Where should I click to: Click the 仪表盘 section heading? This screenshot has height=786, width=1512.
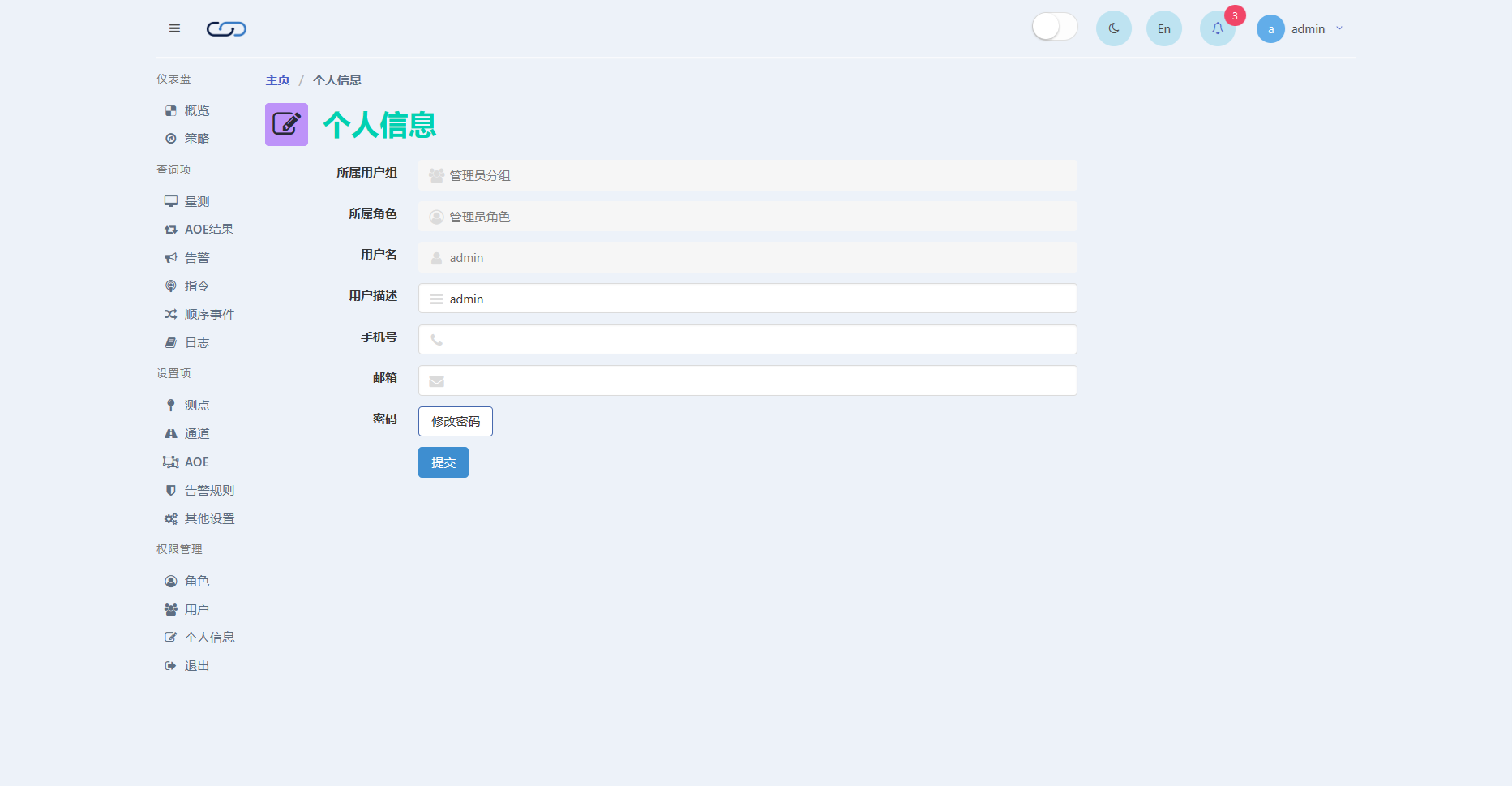pos(173,79)
